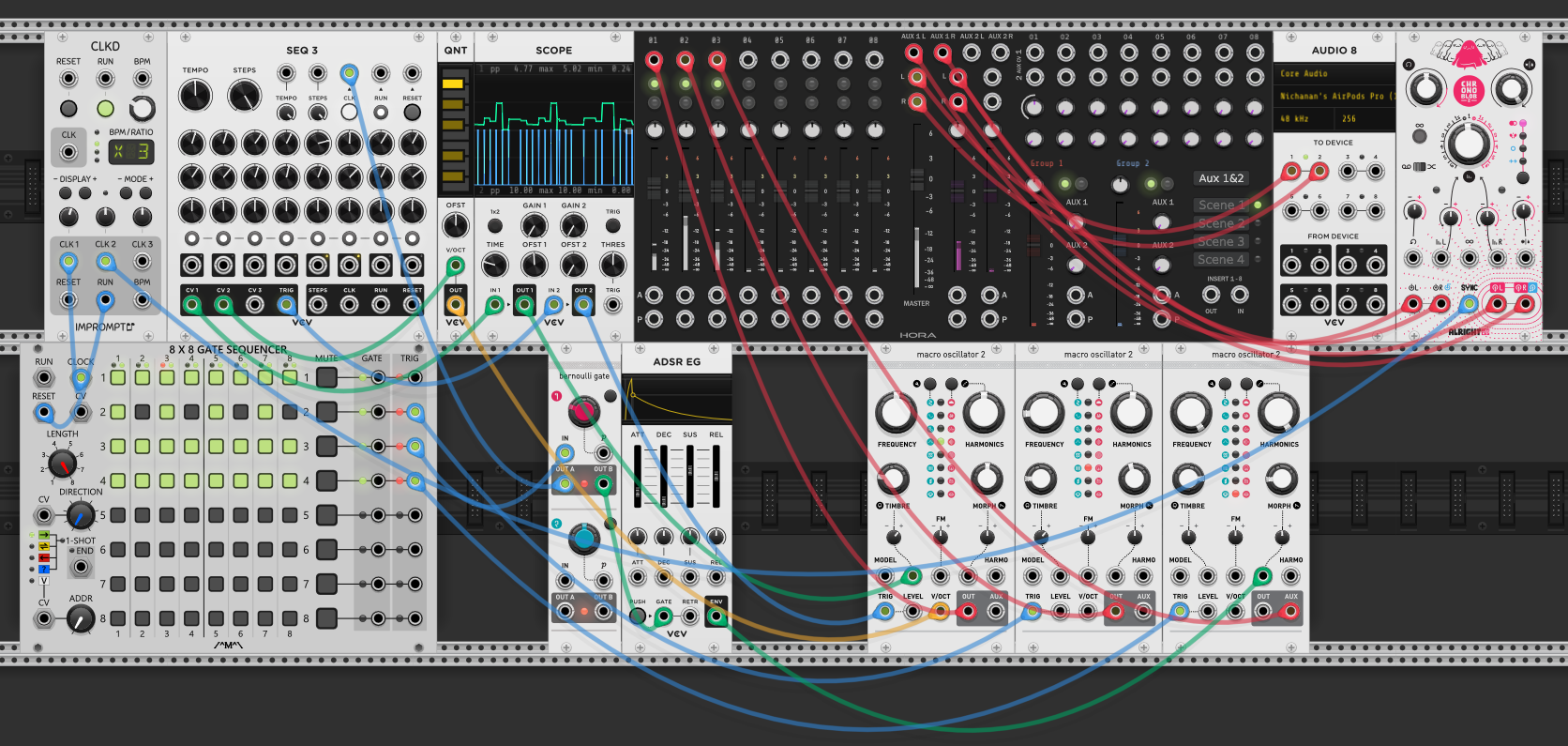
Task: Click the DIRECTION knob on Gate Sequencer
Action: pos(81,514)
